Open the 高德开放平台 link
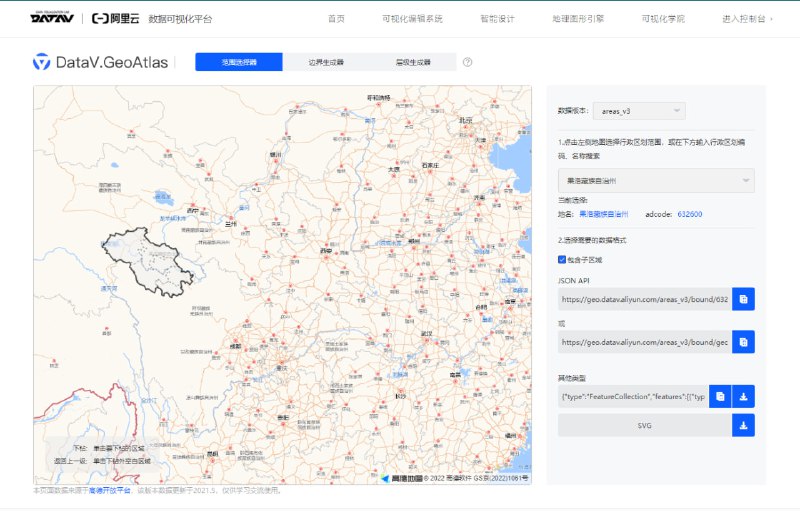Screen dimensions: 800x511 pos(110,491)
